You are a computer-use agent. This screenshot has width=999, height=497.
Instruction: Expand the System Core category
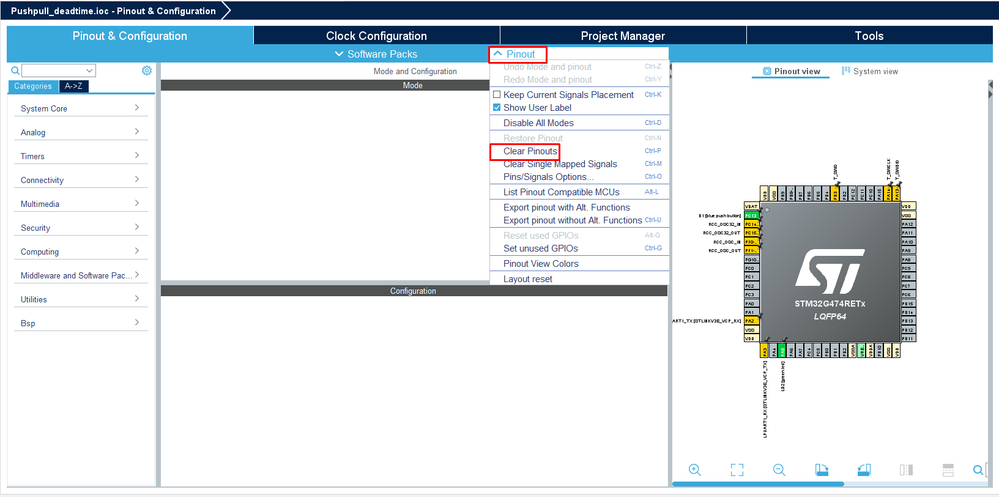point(80,108)
